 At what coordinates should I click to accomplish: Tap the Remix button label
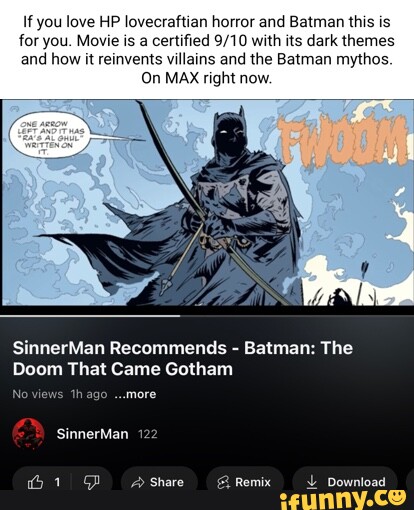tap(253, 482)
